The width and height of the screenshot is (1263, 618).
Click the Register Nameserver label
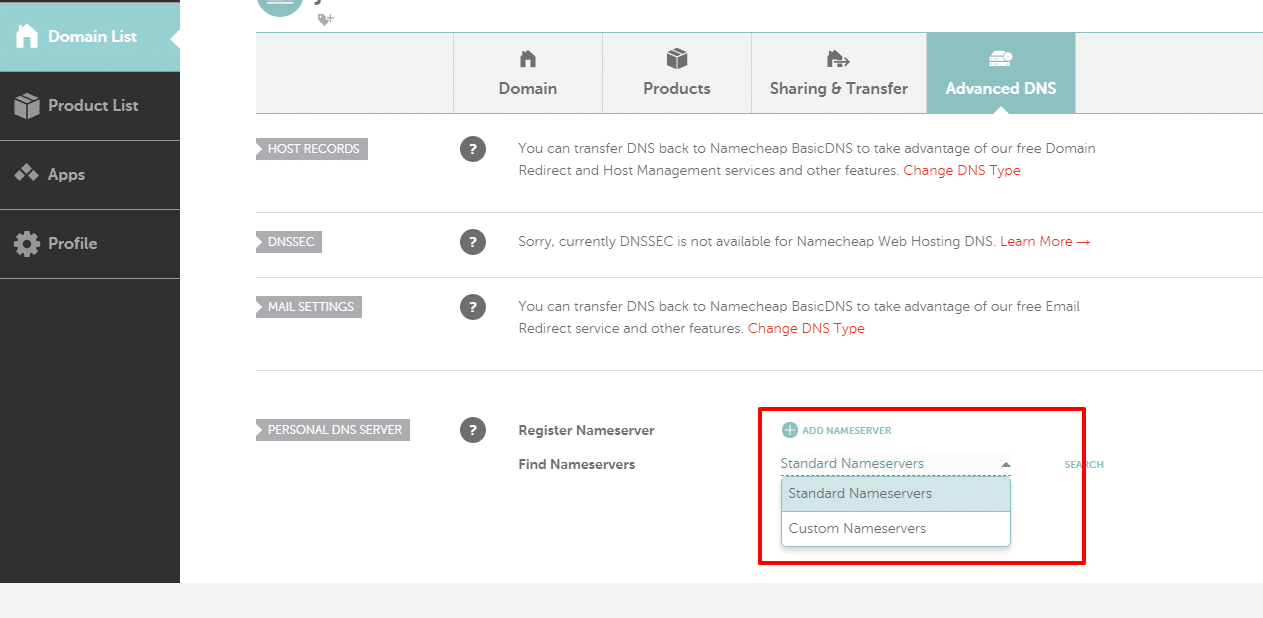click(586, 431)
